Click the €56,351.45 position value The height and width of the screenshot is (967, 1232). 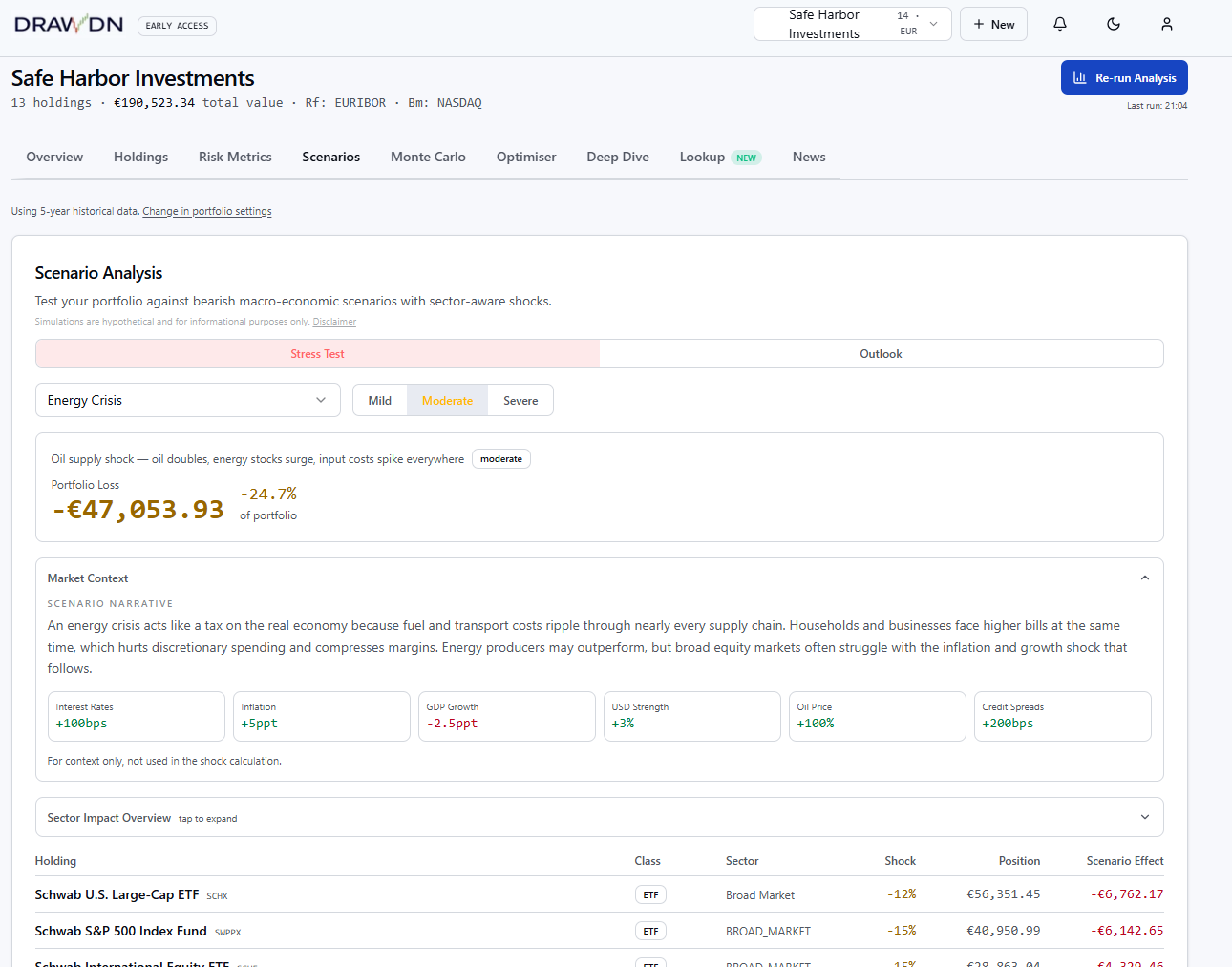click(x=1004, y=894)
